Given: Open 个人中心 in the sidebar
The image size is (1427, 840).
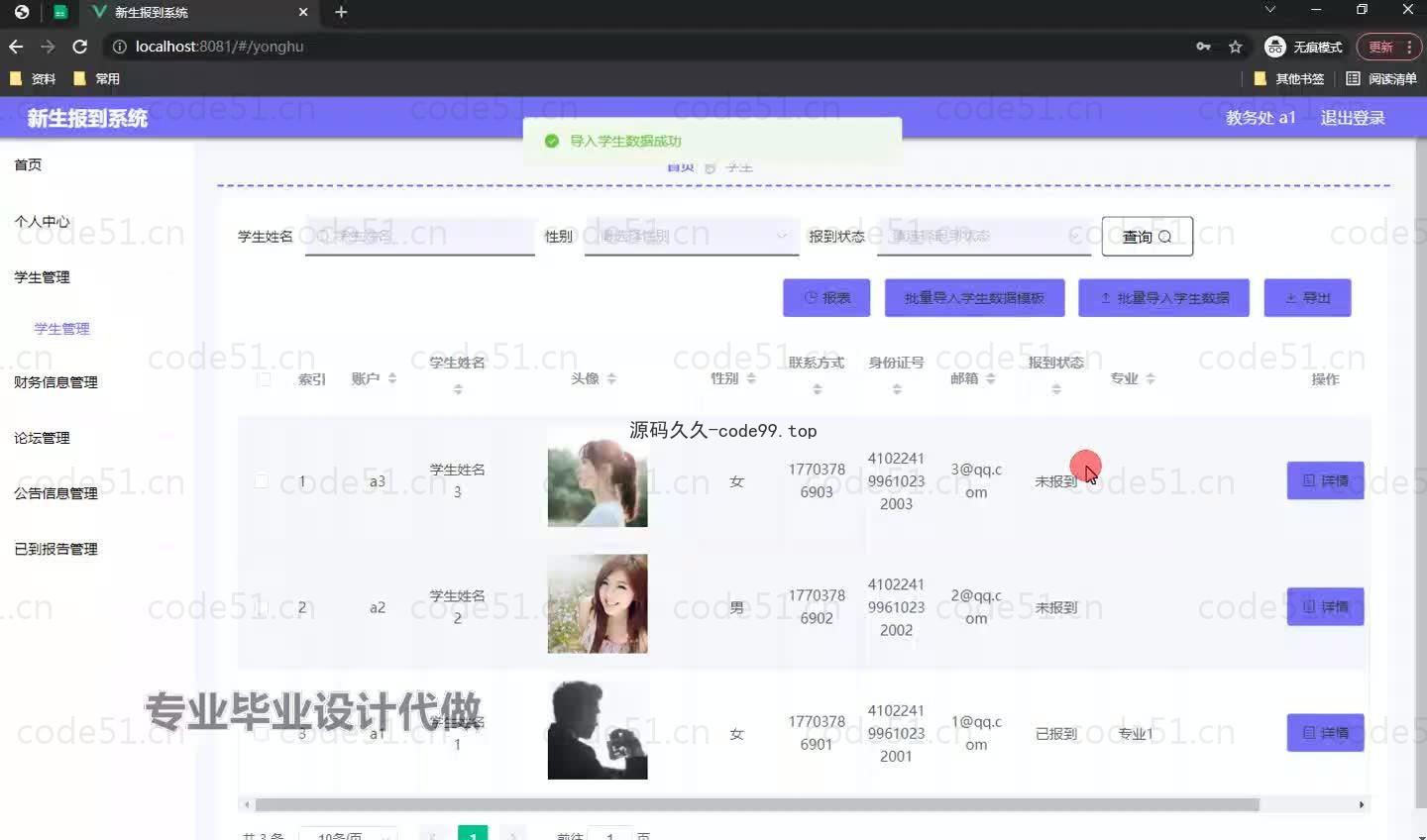Looking at the screenshot, I should point(42,221).
